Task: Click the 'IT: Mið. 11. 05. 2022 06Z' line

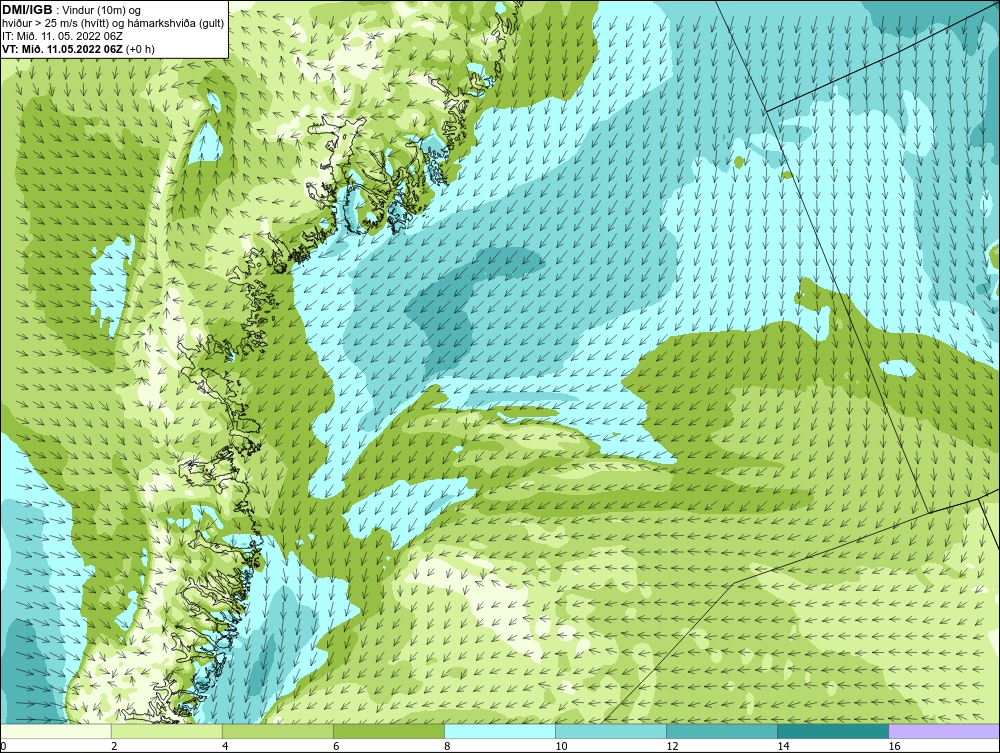Action: (62, 36)
